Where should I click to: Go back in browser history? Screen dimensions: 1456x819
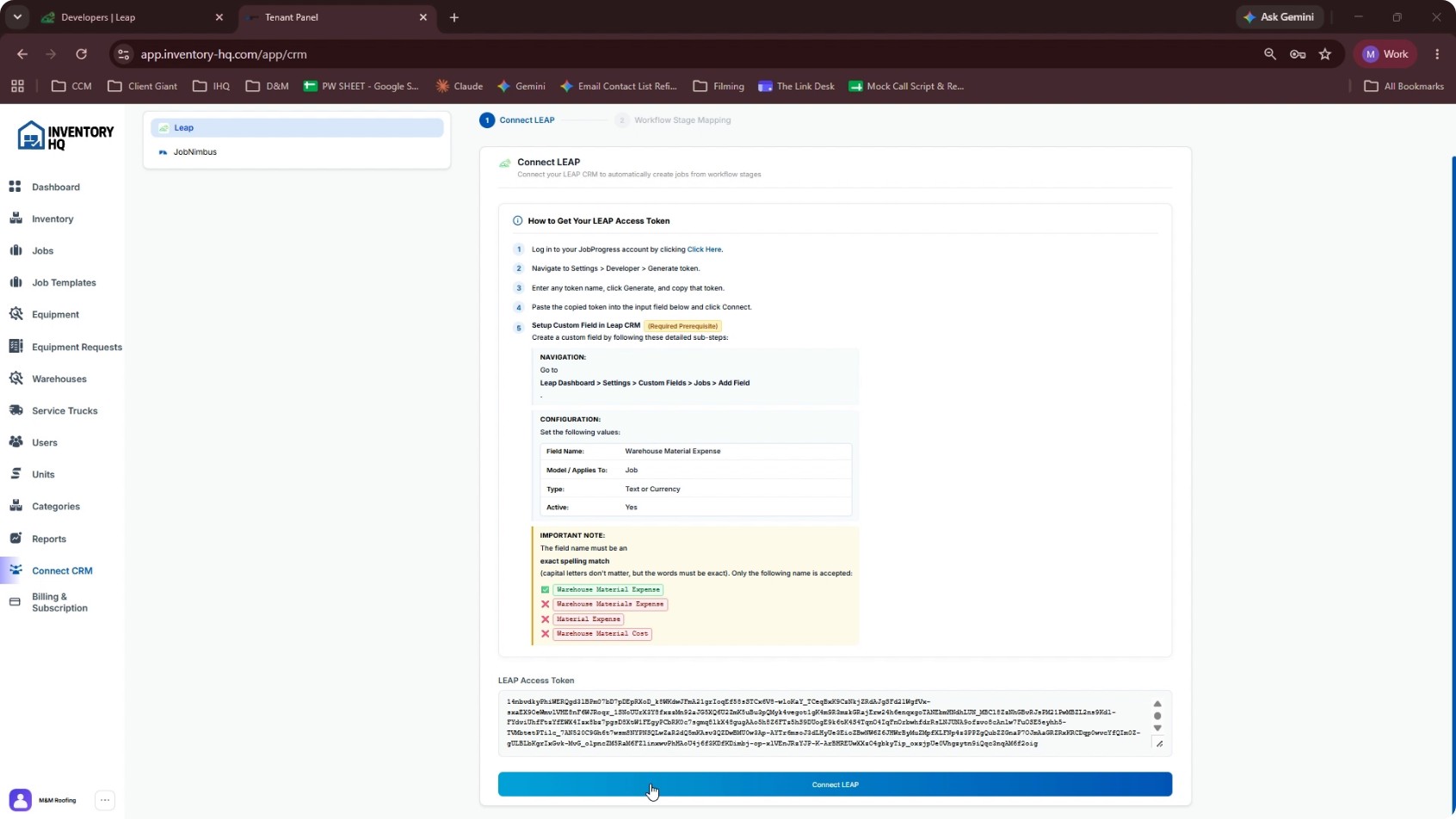click(x=22, y=54)
